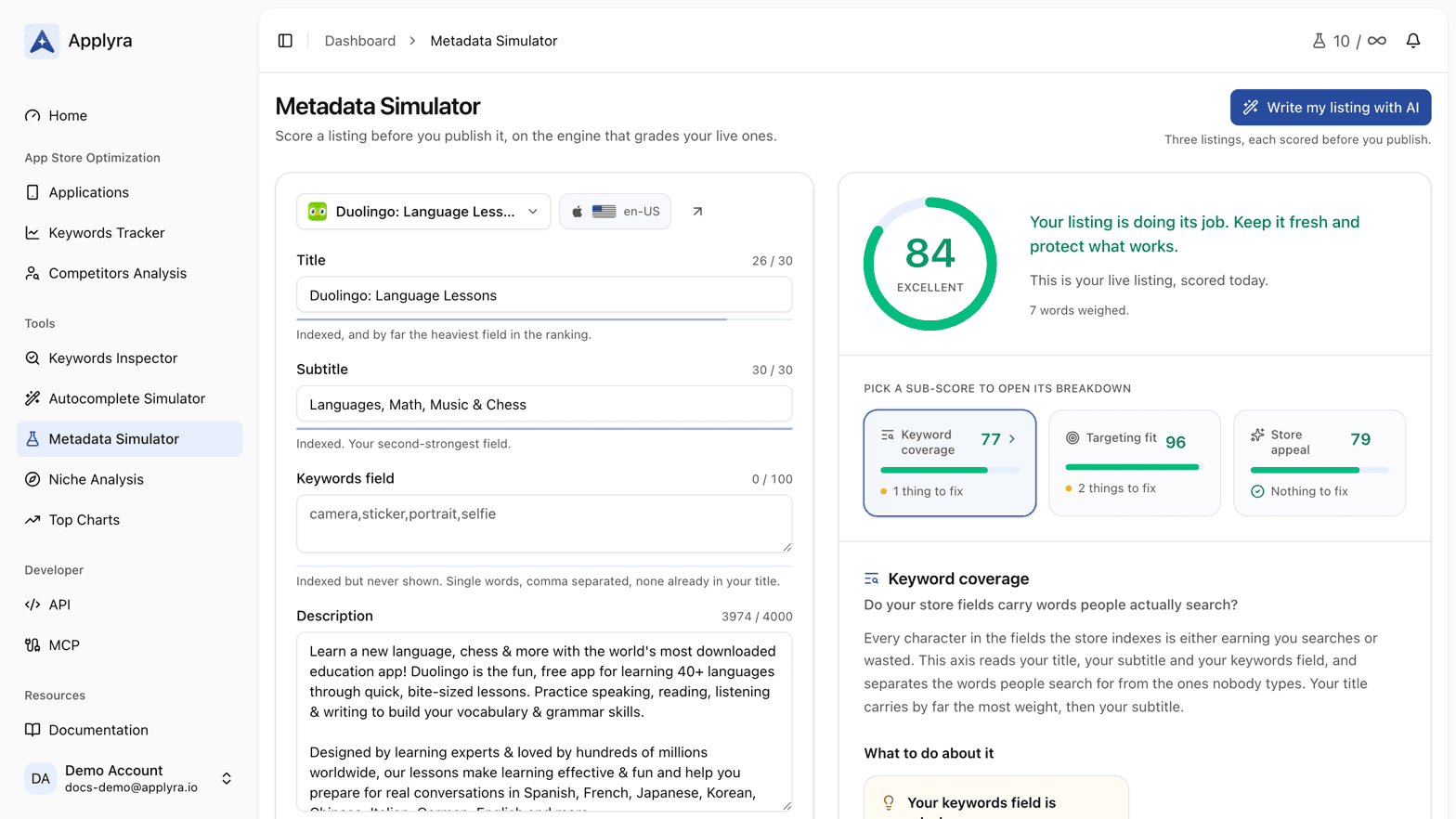
Task: Click the Keyword coverage heading icon
Action: coord(871,579)
